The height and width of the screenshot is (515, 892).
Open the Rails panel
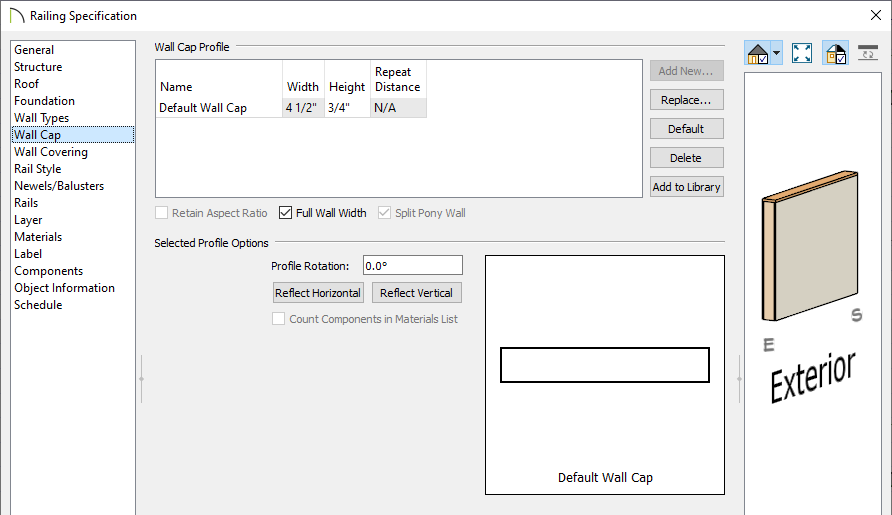[x=26, y=203]
